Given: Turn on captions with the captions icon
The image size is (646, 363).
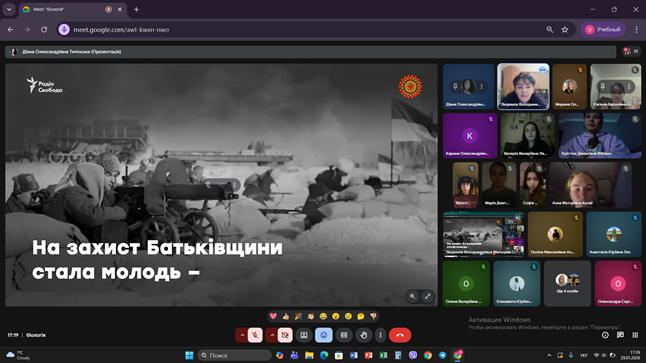Looking at the screenshot, I should click(x=344, y=335).
